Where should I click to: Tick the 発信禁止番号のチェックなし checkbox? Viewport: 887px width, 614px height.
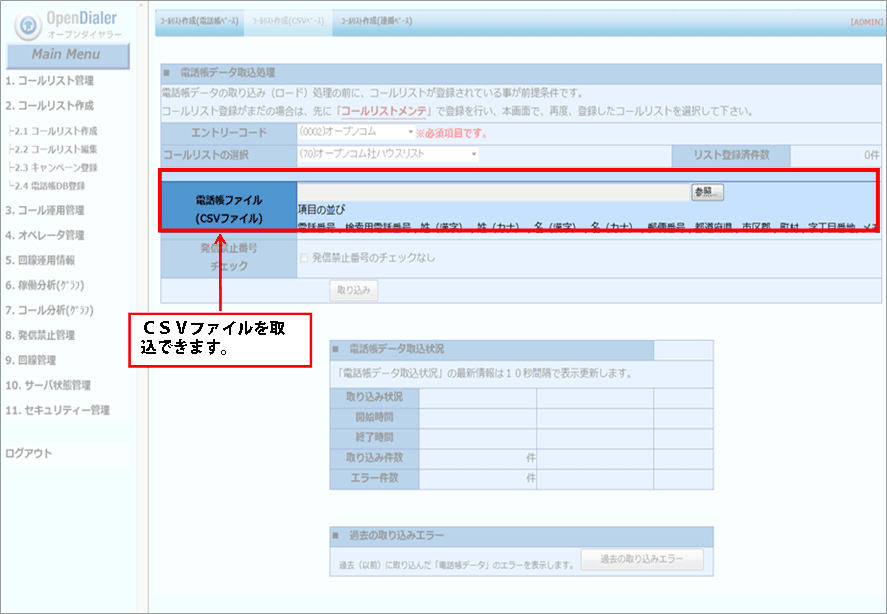point(304,258)
